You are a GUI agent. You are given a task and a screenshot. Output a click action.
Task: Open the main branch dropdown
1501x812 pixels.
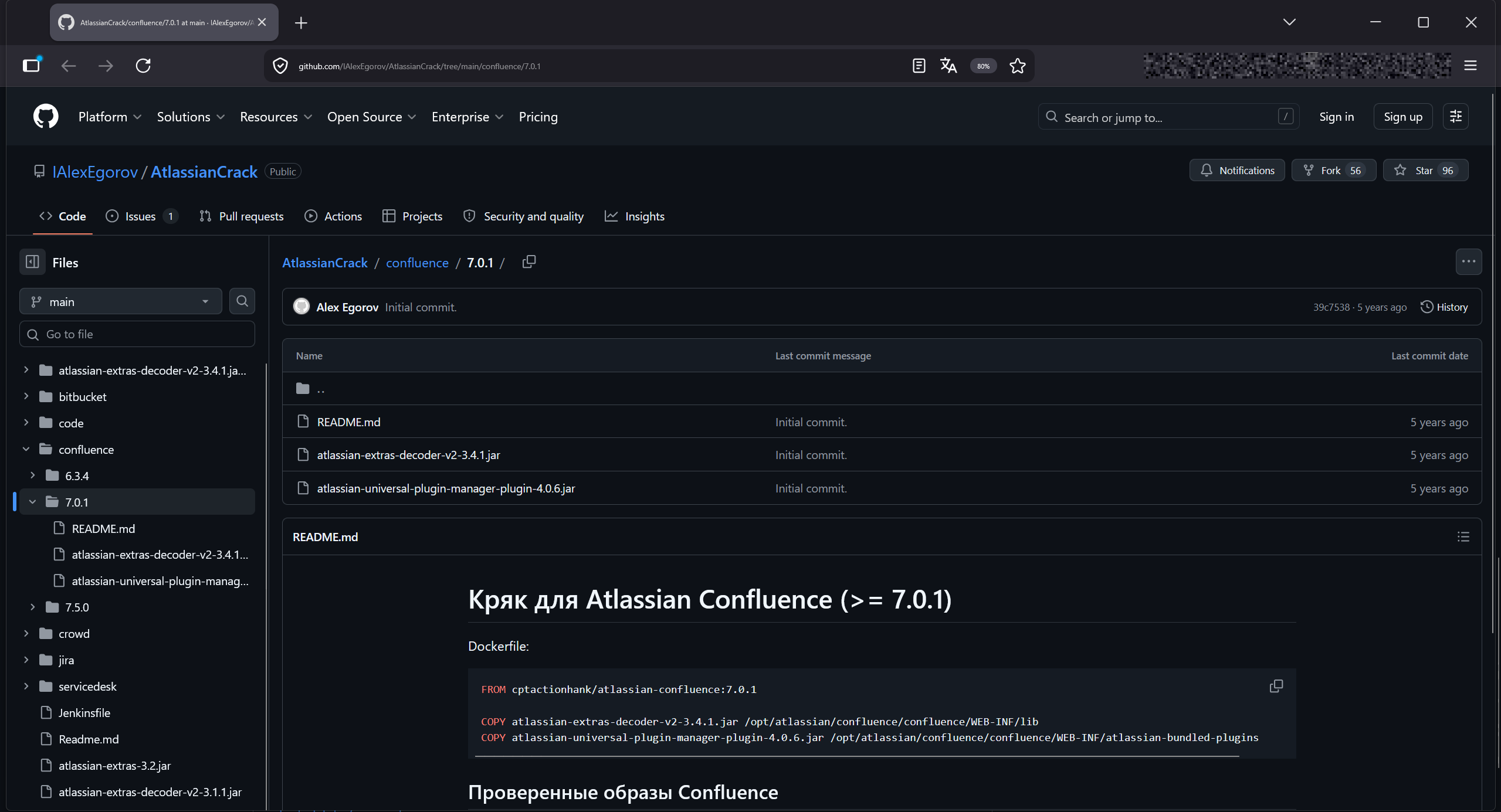click(x=121, y=301)
